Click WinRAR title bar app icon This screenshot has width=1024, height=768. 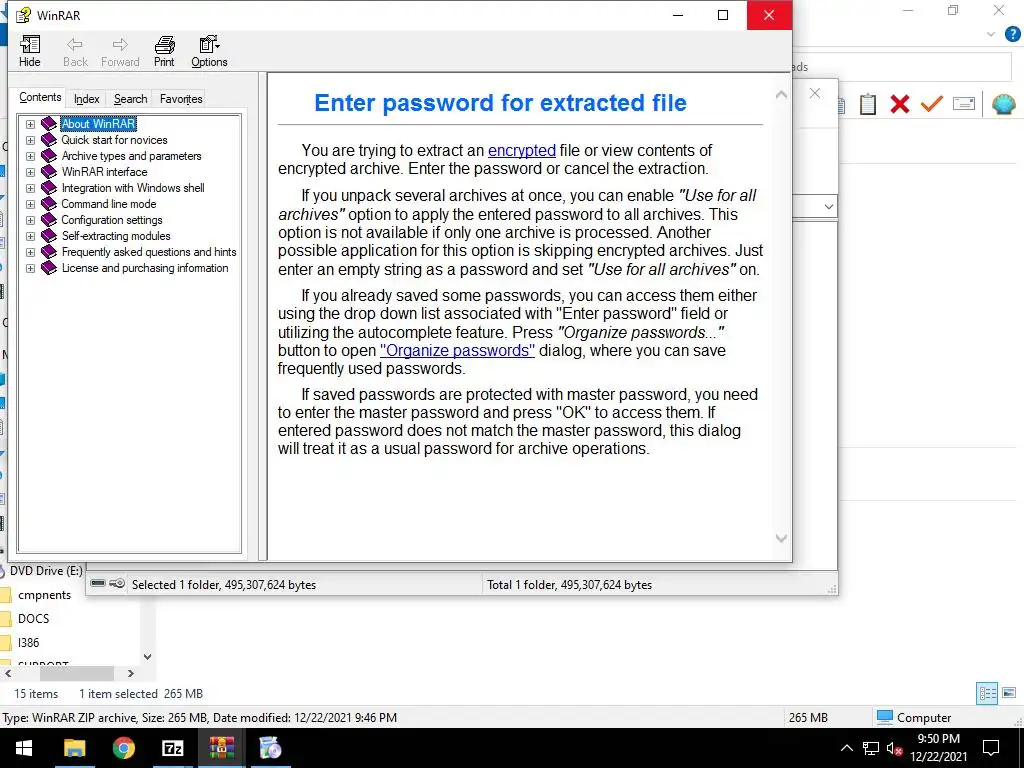pyautogui.click(x=23, y=15)
